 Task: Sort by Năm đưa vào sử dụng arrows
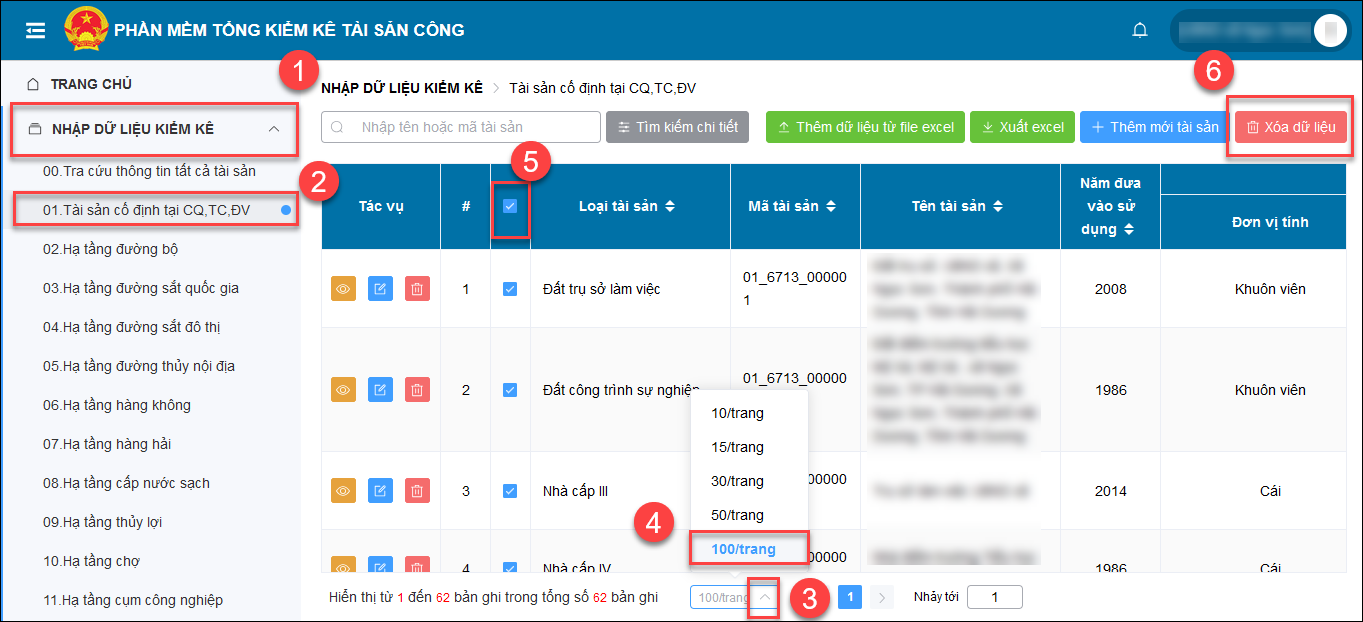(1128, 229)
